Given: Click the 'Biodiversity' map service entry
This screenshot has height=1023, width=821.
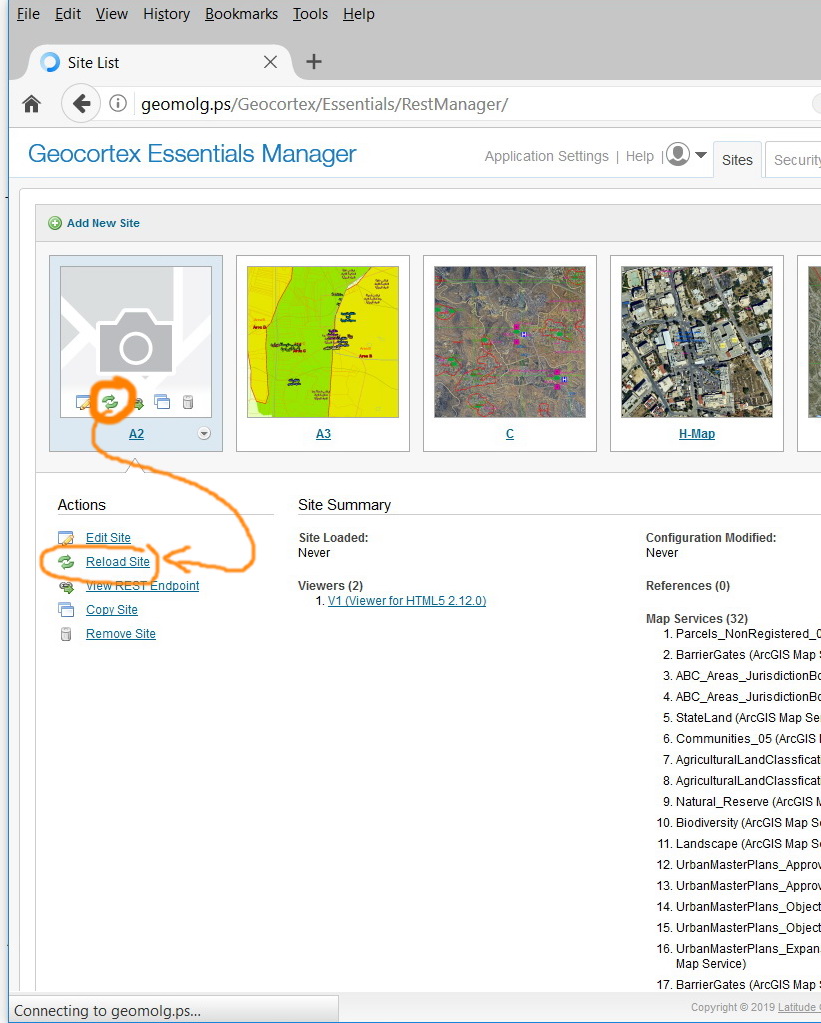Looking at the screenshot, I should pos(747,823).
